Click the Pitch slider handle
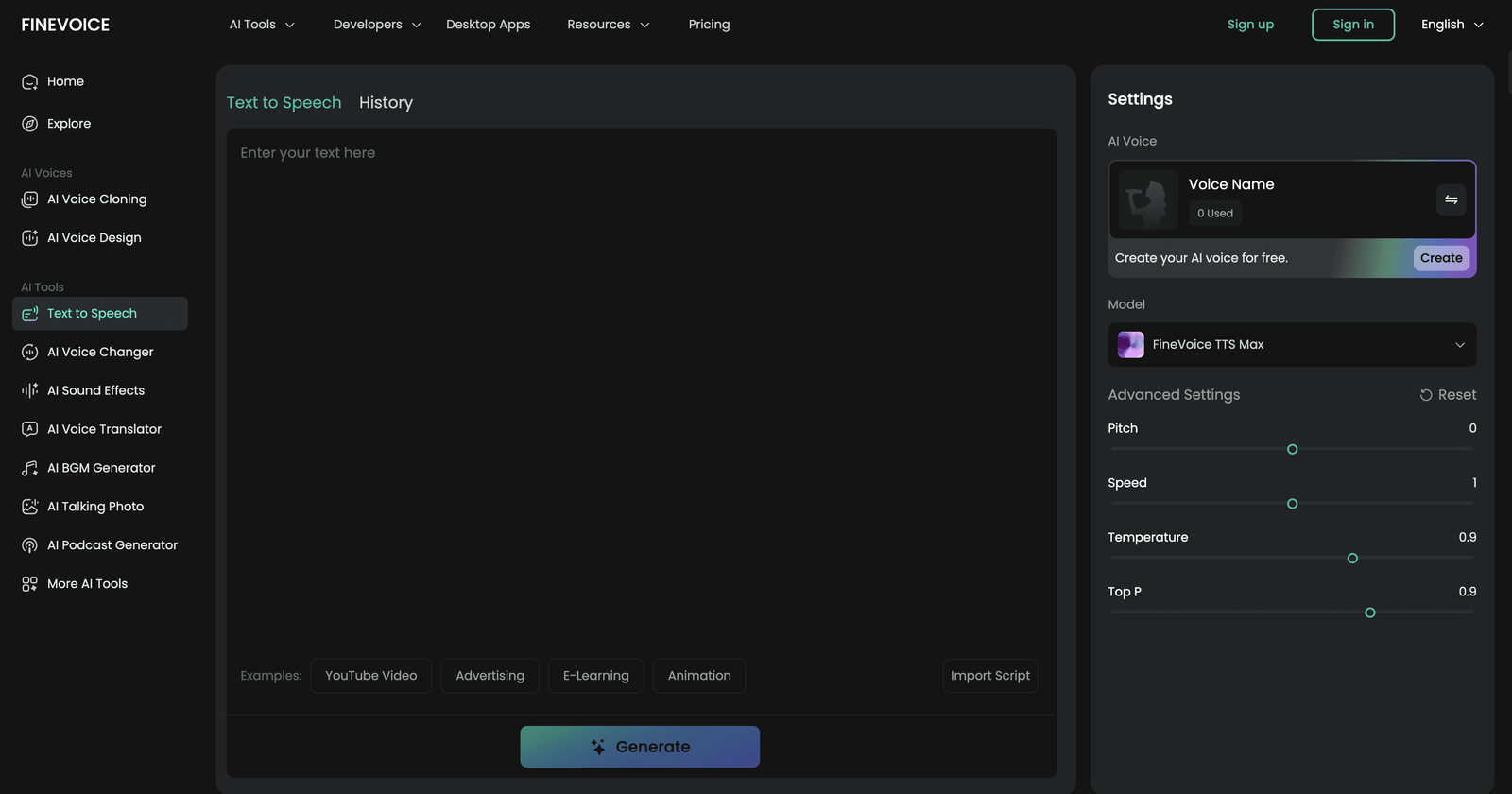Image resolution: width=1512 pixels, height=794 pixels. point(1292,449)
